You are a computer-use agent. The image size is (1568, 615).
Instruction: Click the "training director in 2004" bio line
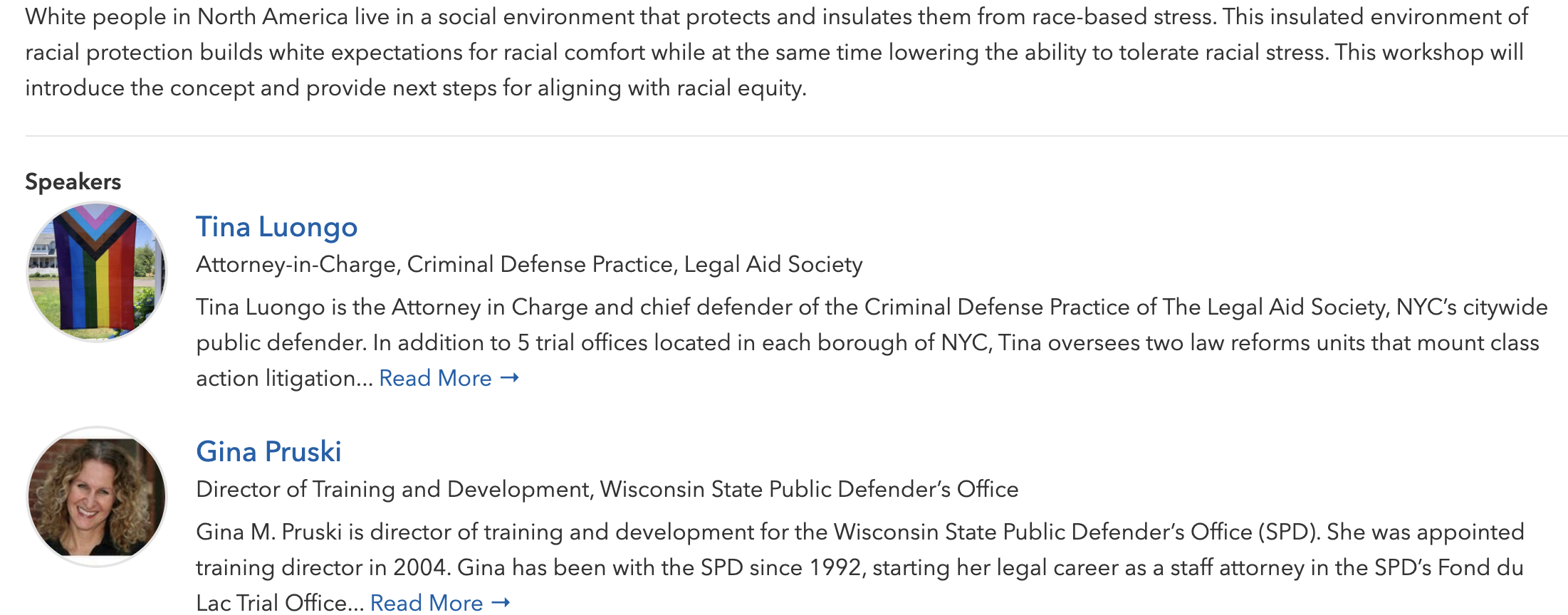[859, 567]
